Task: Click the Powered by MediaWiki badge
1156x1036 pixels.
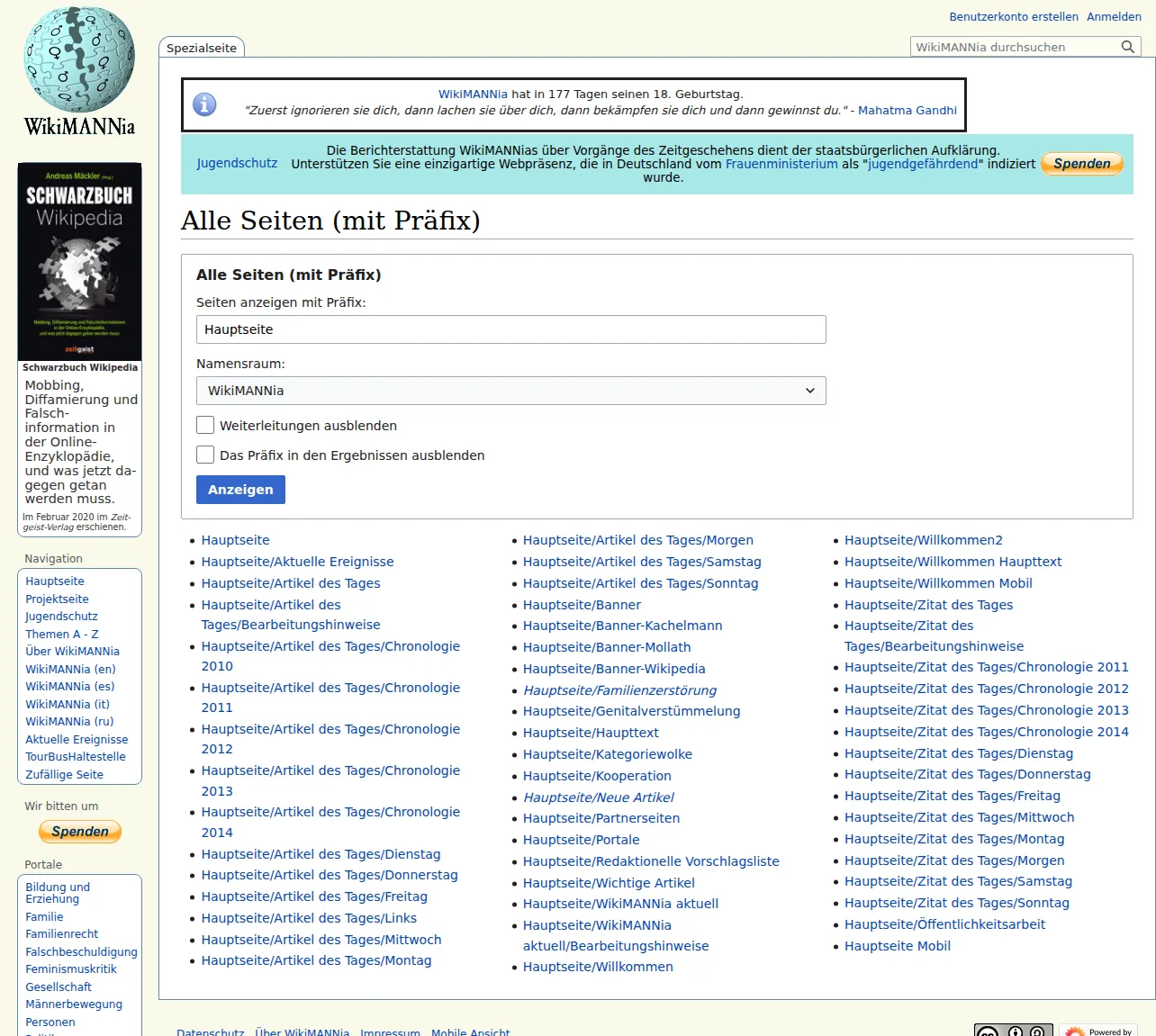Action: coord(1098,1031)
